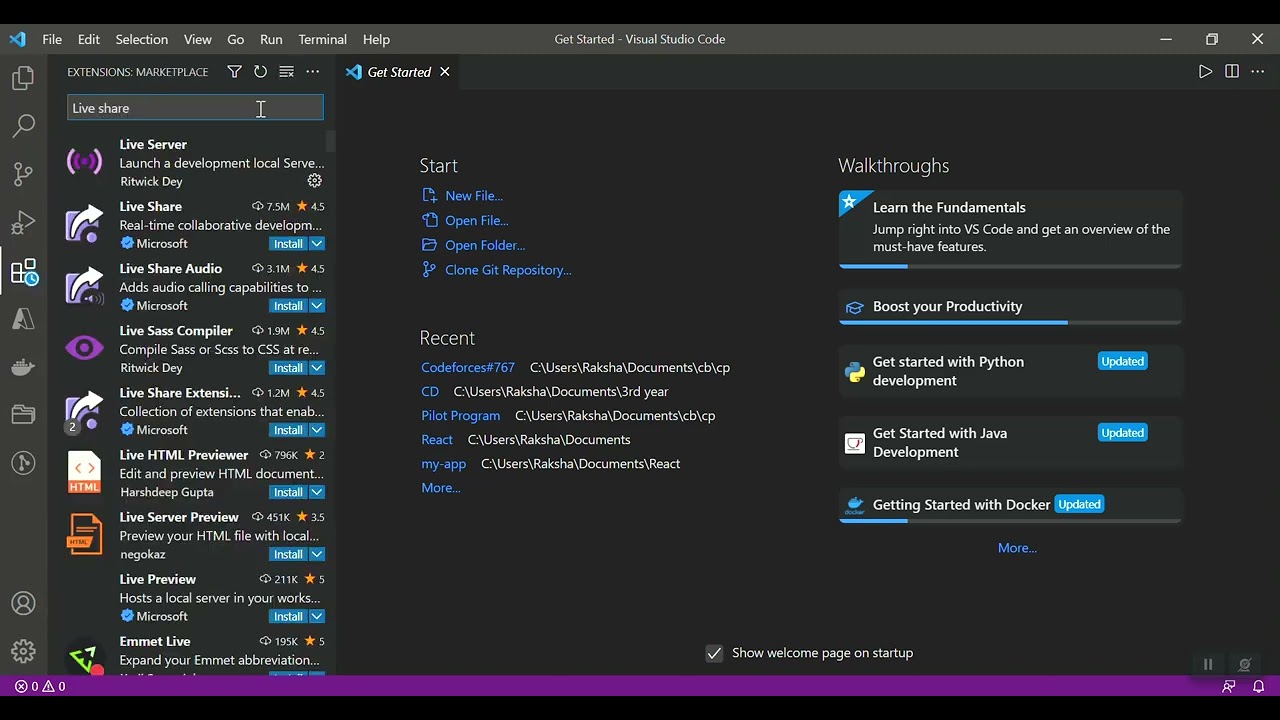Screen dimensions: 1280x720
Task: Open the Run menu
Action: (271, 39)
